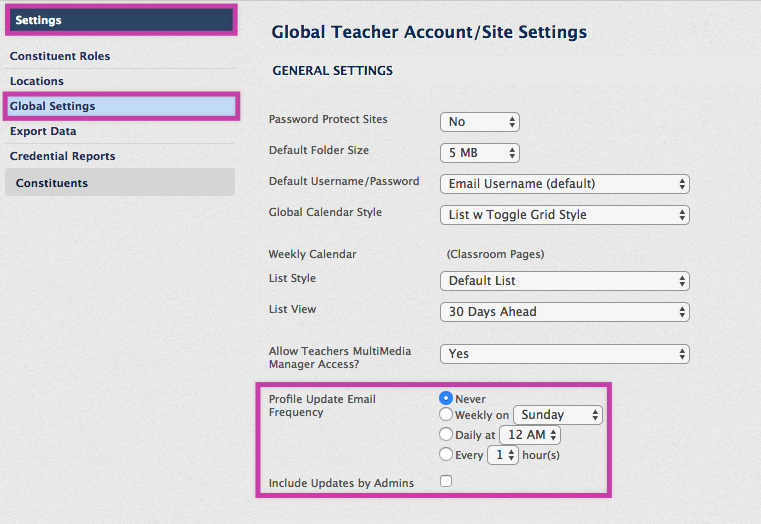Click the Password Protect Sites label
Screen dimensions: 761x524
pyautogui.click(x=328, y=119)
